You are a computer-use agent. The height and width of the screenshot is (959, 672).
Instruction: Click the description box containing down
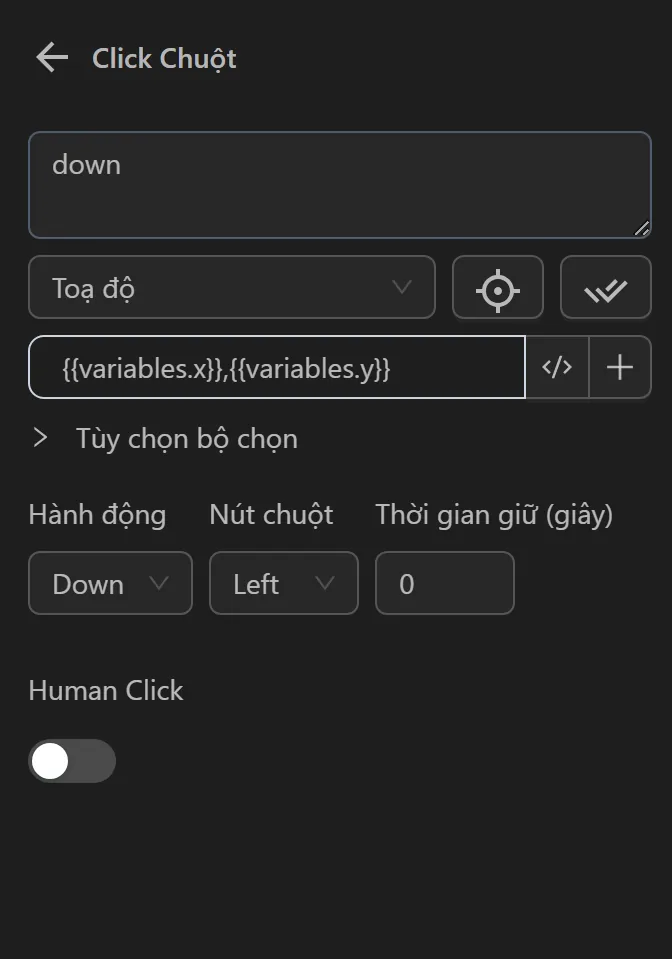pyautogui.click(x=340, y=184)
